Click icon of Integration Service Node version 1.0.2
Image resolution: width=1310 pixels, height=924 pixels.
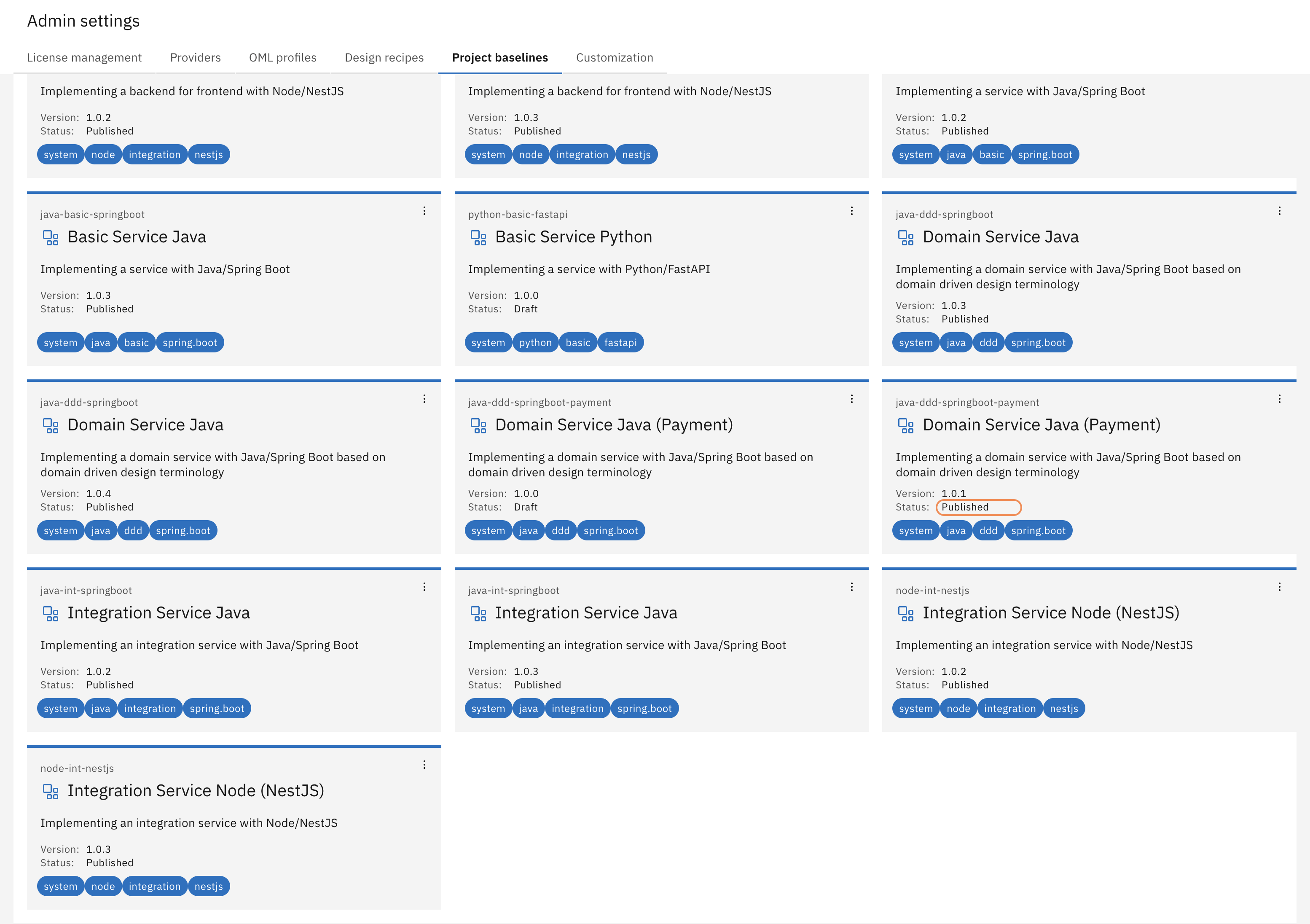905,613
